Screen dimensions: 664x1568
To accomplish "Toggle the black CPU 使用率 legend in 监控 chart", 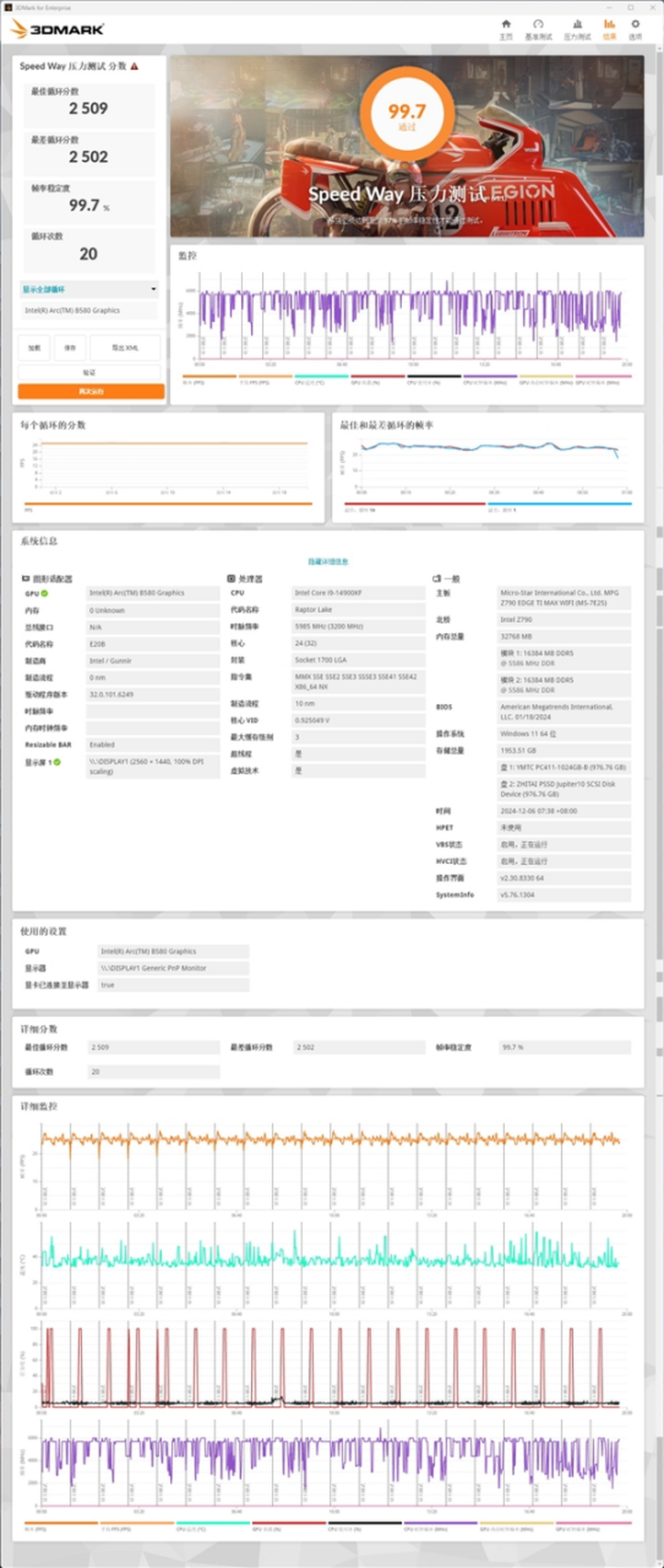I will point(435,379).
